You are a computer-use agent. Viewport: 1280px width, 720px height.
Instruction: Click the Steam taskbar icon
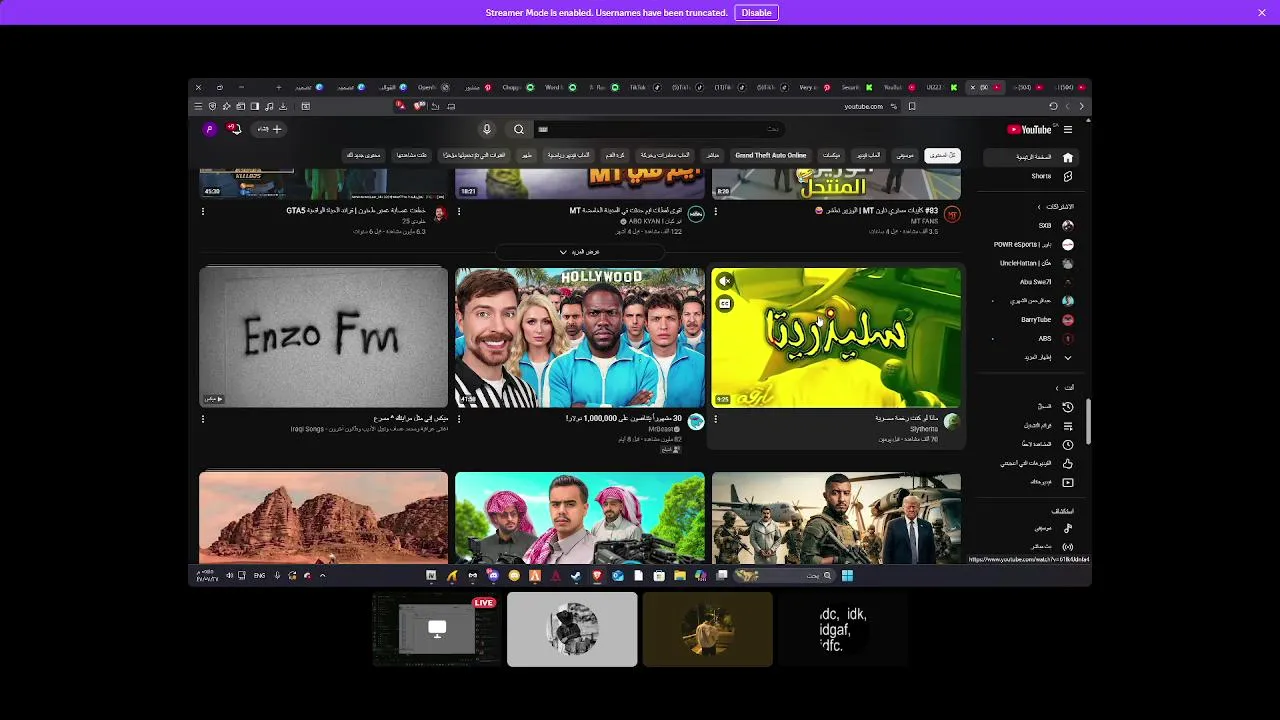pos(576,575)
